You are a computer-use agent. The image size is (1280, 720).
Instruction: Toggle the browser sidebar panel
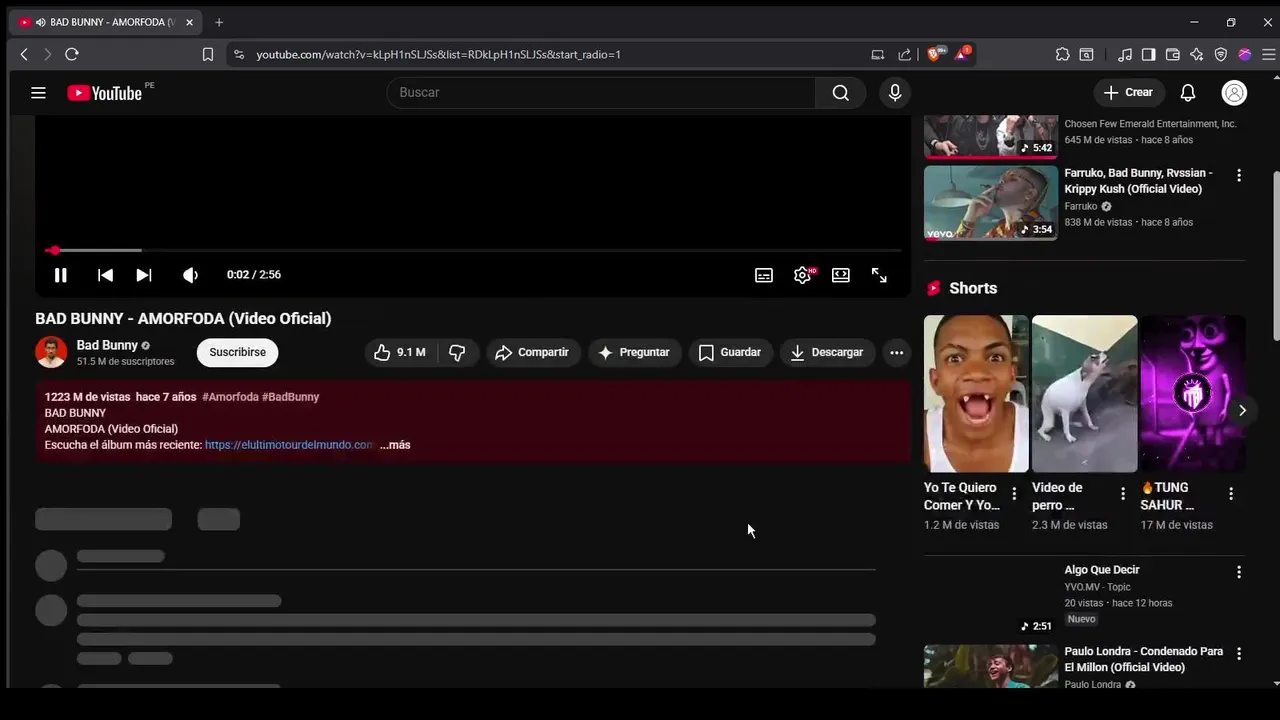pos(1149,54)
